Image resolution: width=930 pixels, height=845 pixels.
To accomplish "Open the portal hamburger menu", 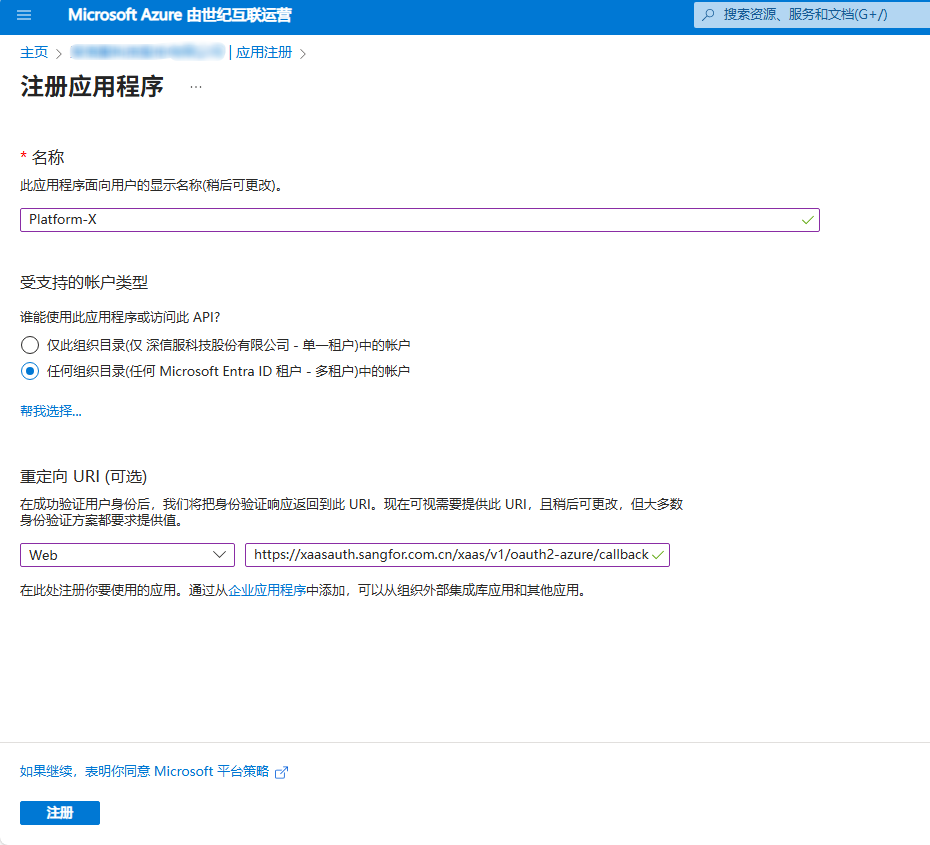I will (x=25, y=16).
